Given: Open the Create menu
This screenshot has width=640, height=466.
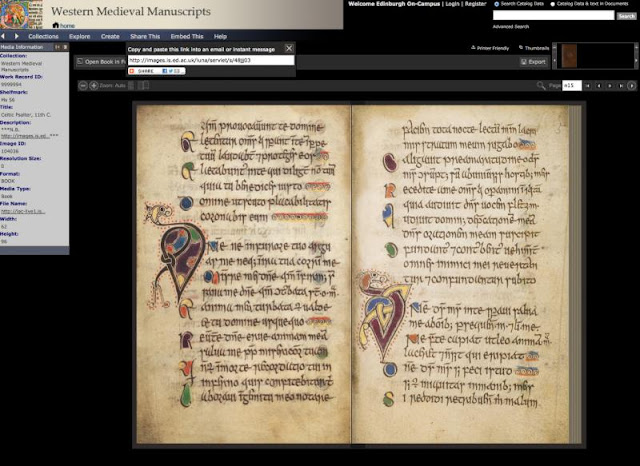Looking at the screenshot, I should tap(110, 36).
